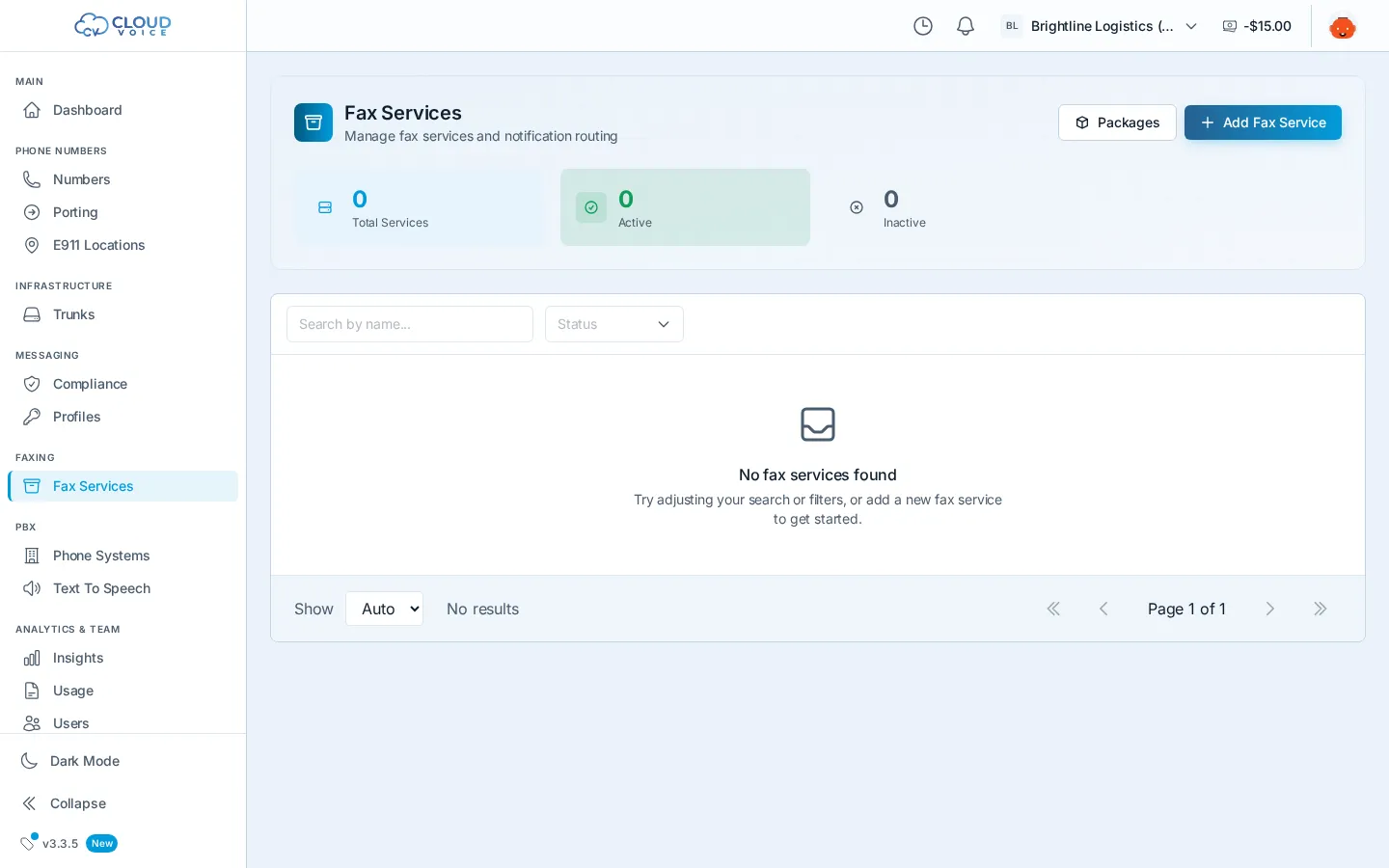Go to first page
This screenshot has height=868, width=1389.
1053,609
